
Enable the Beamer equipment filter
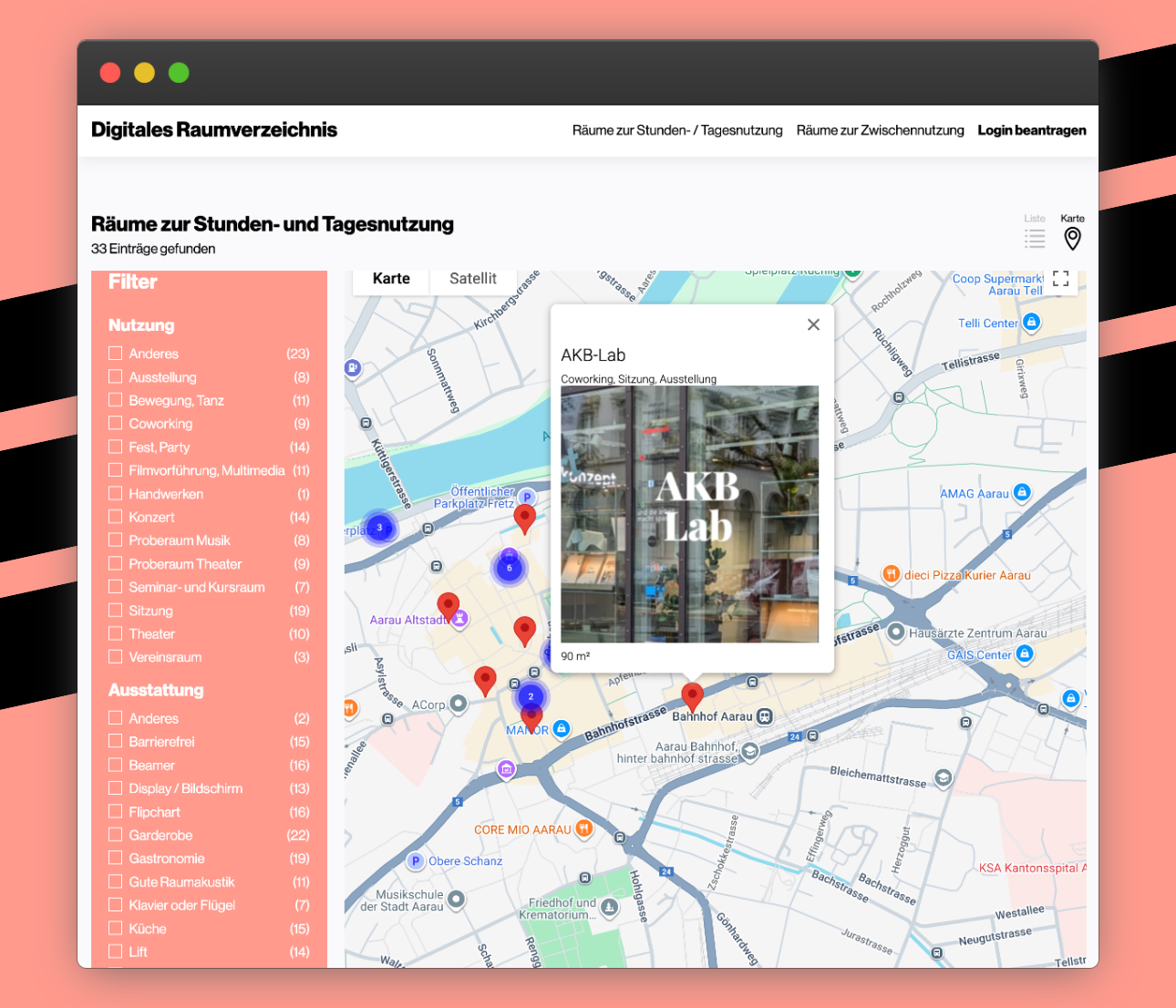click(115, 765)
